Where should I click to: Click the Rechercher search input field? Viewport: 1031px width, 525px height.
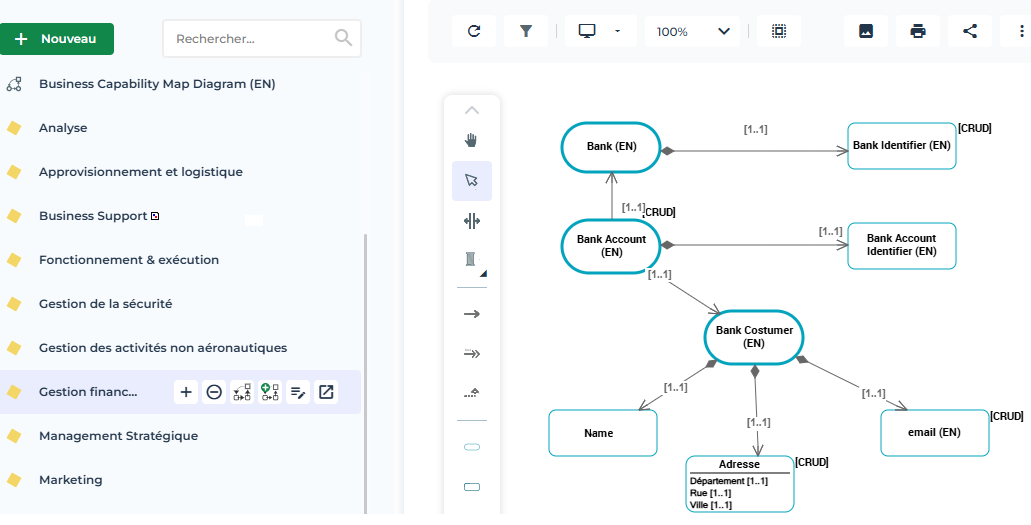click(250, 39)
